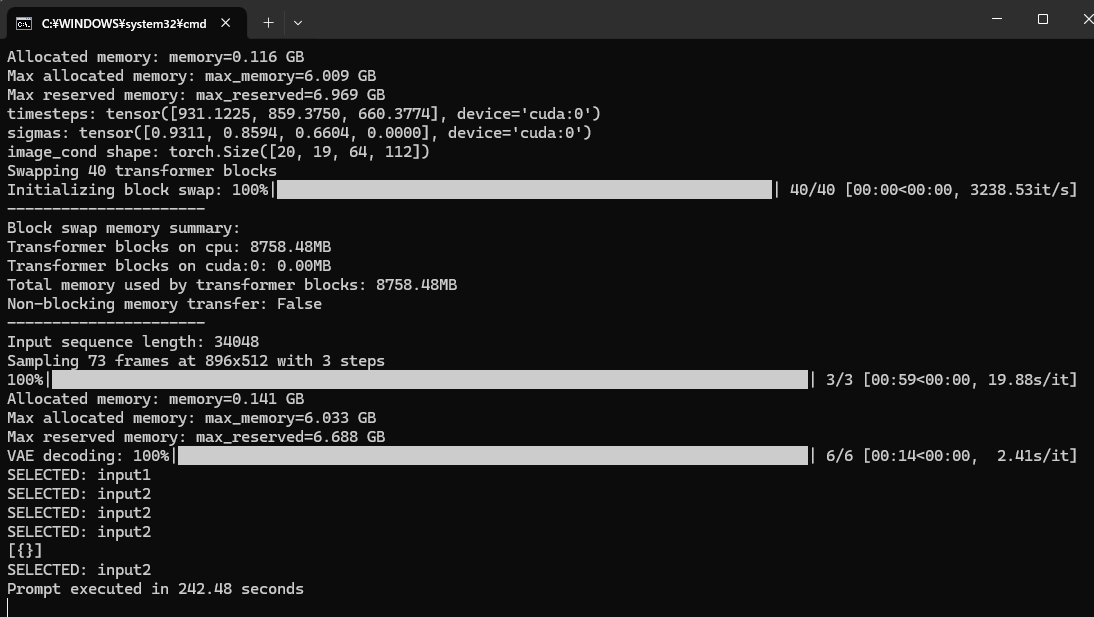Click the 'image_cond shape' output line

coord(218,152)
